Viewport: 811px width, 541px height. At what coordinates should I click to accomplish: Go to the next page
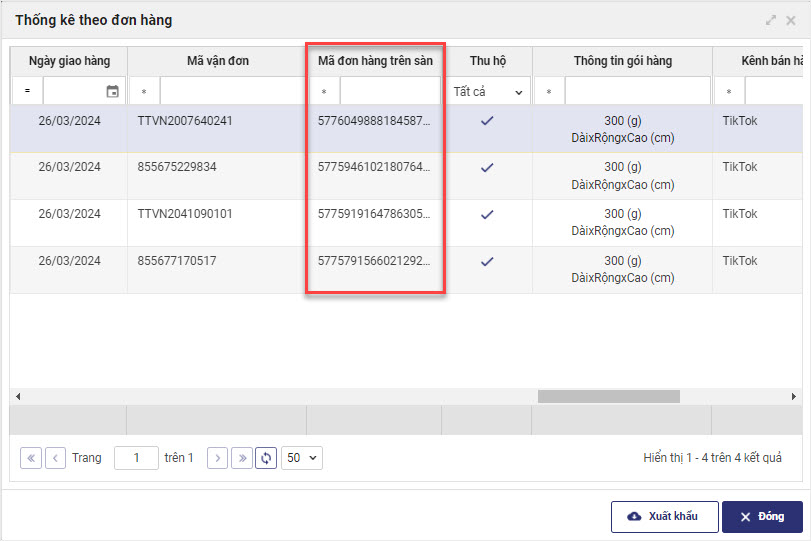(x=217, y=458)
